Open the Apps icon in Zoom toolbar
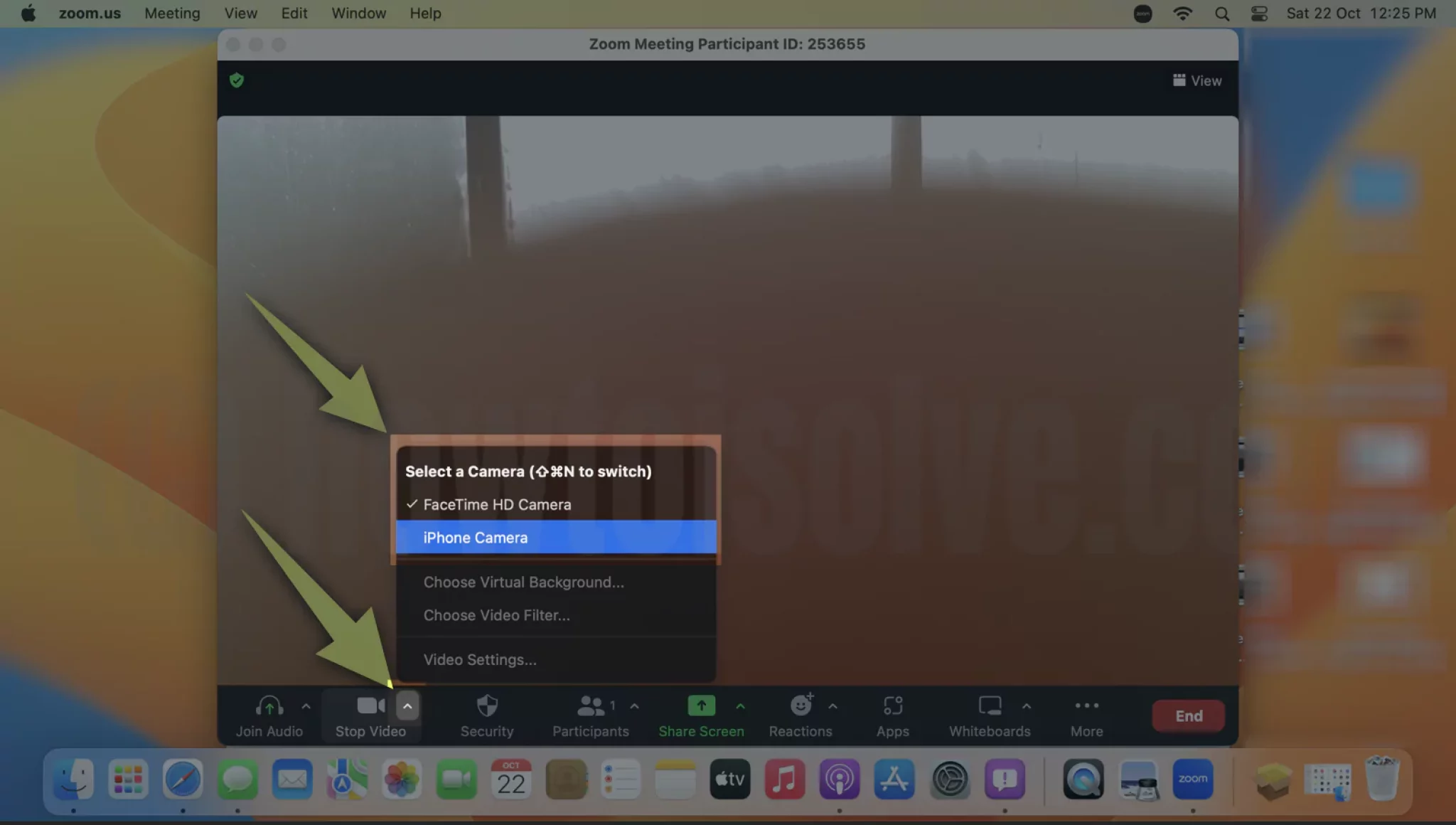The image size is (1456, 825). point(893,706)
